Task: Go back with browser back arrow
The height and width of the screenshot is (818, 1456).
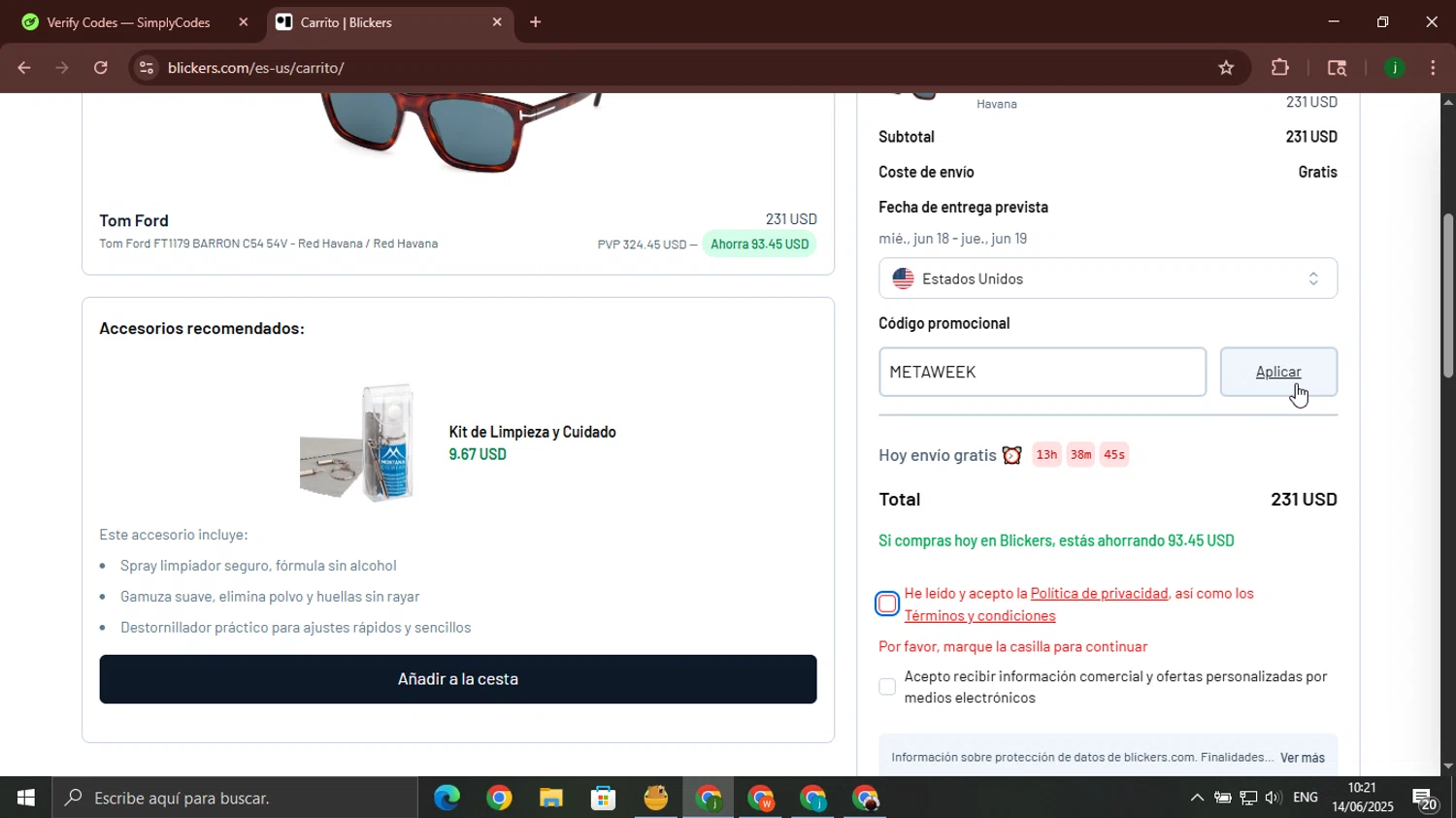Action: click(x=23, y=68)
